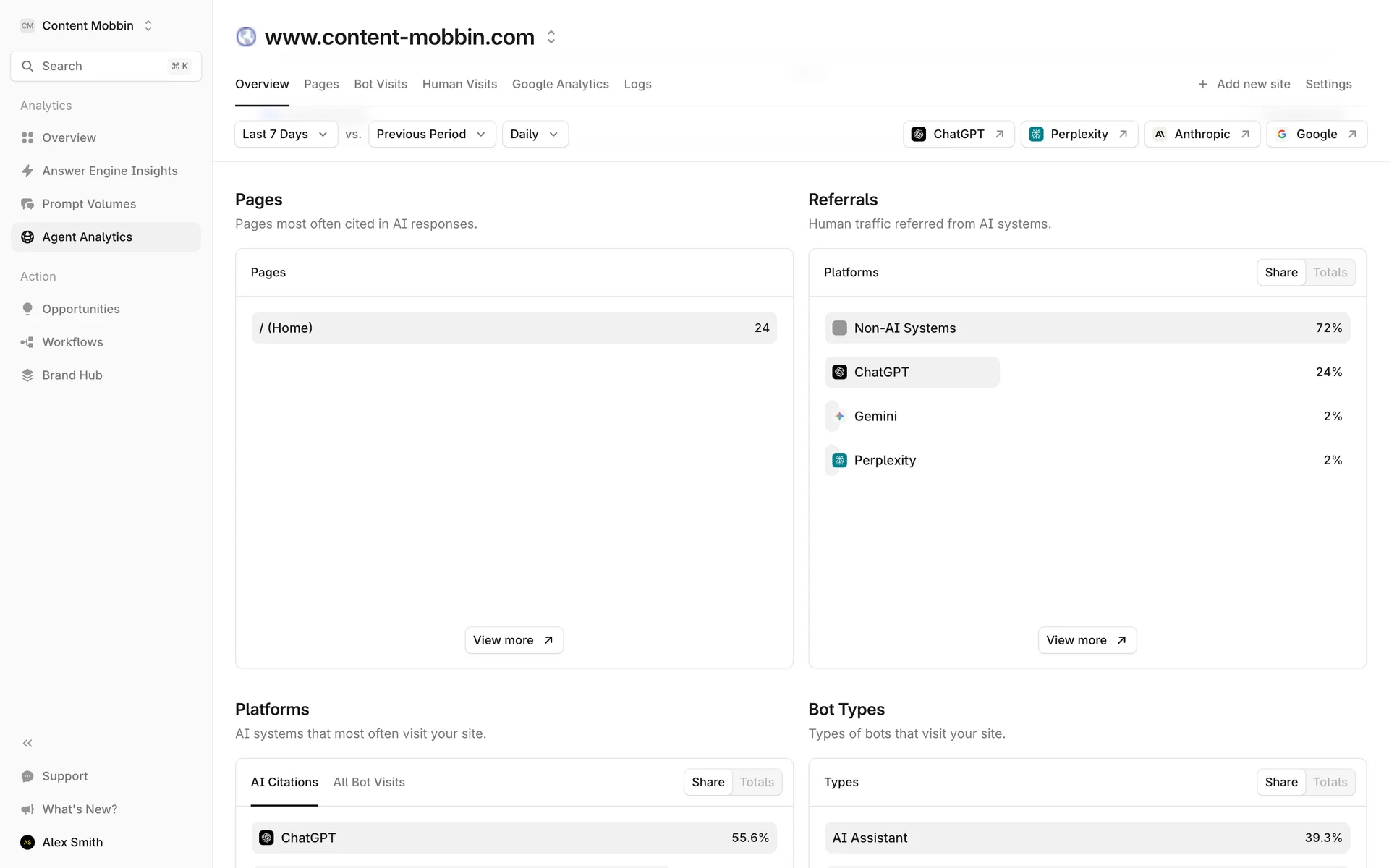Collapse sidebar with double chevron icon

[27, 743]
